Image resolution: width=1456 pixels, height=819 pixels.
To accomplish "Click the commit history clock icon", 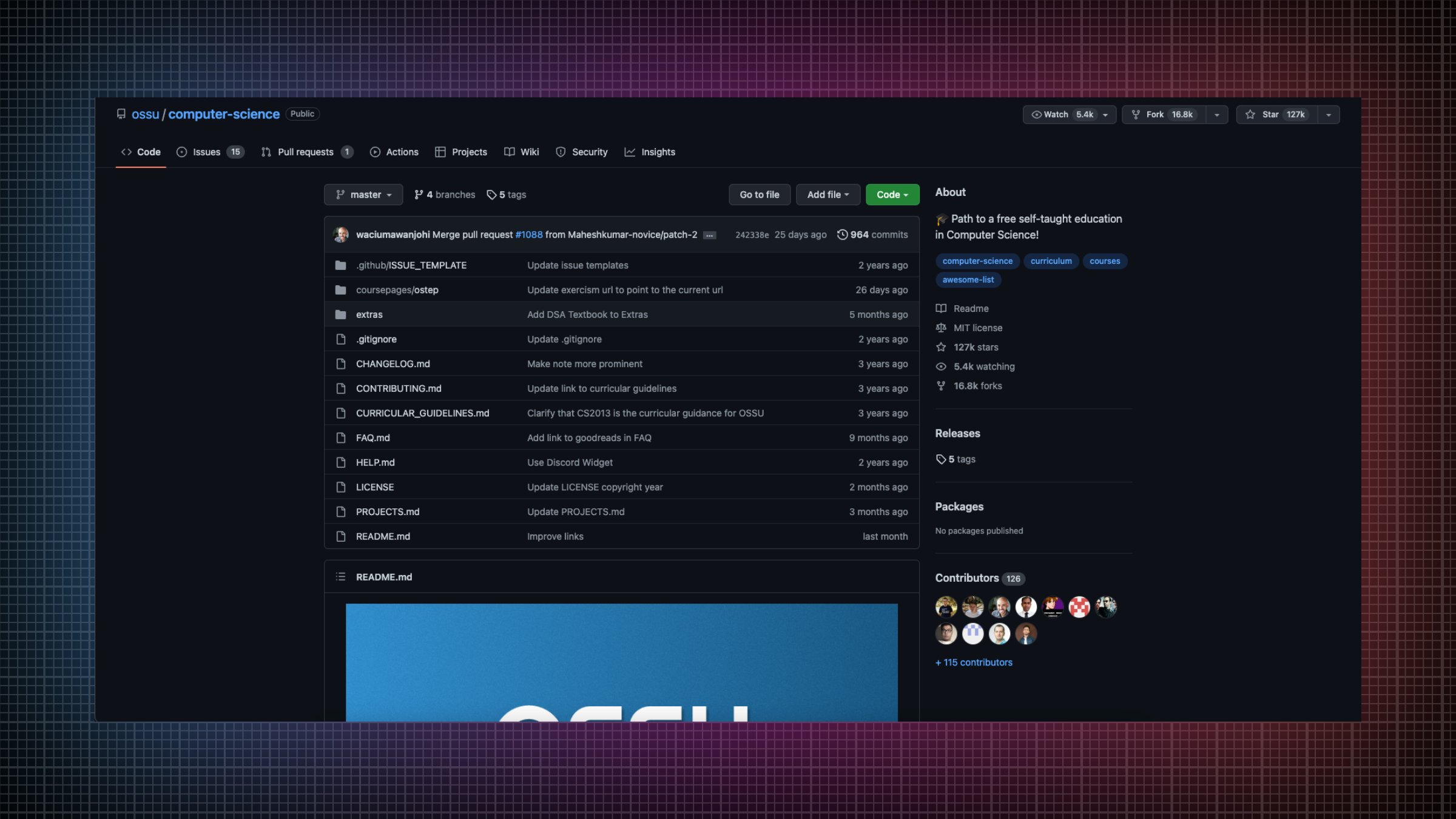I will [842, 234].
